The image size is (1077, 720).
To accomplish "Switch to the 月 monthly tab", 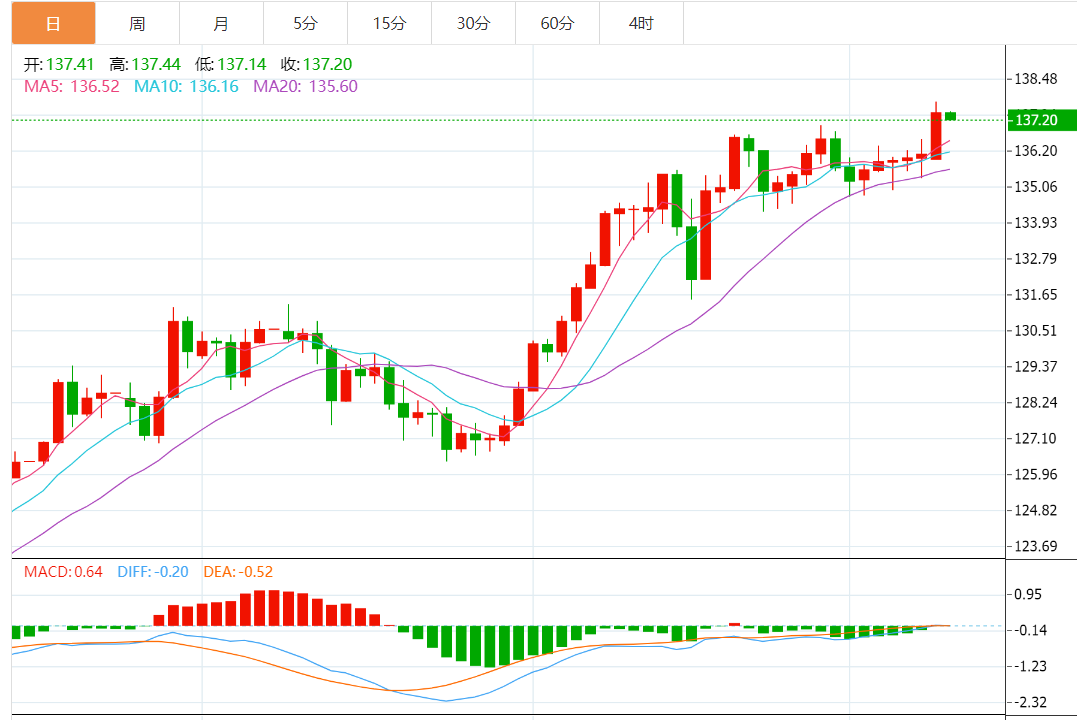I will click(x=221, y=23).
